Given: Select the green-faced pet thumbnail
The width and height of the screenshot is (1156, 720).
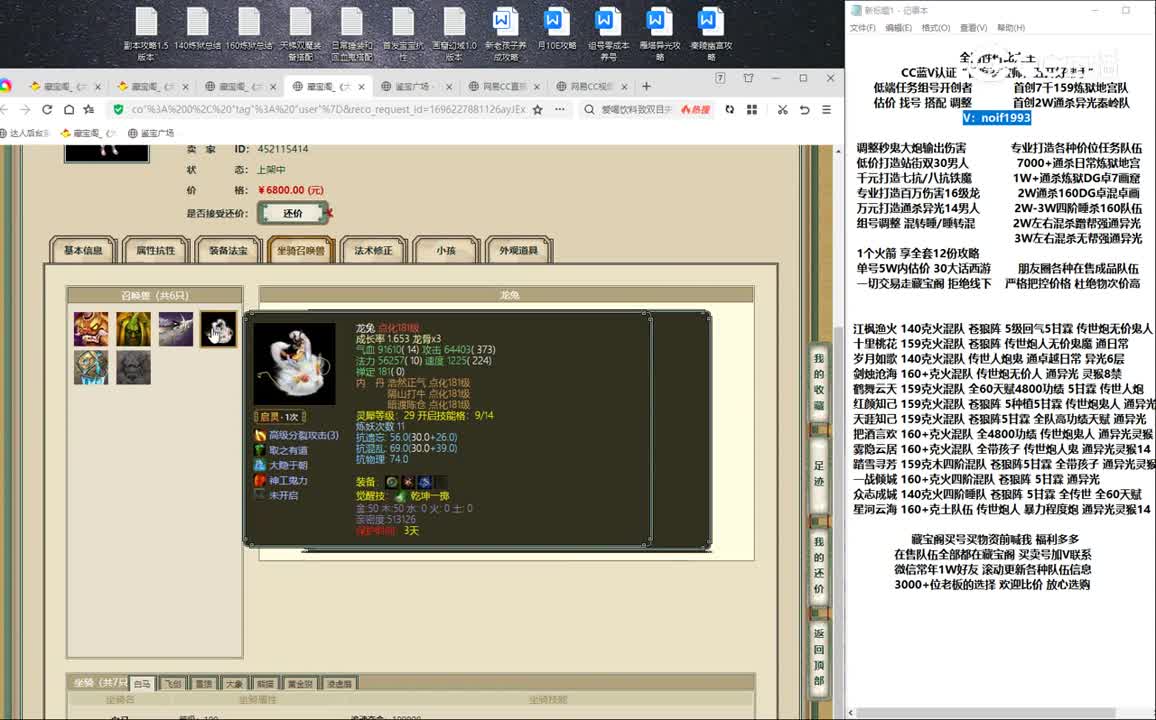Looking at the screenshot, I should [x=133, y=329].
